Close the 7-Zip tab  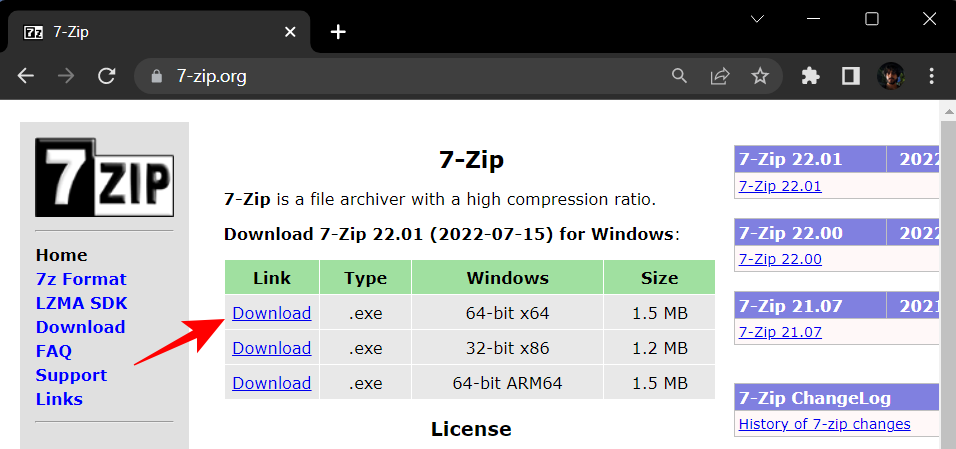[x=291, y=31]
